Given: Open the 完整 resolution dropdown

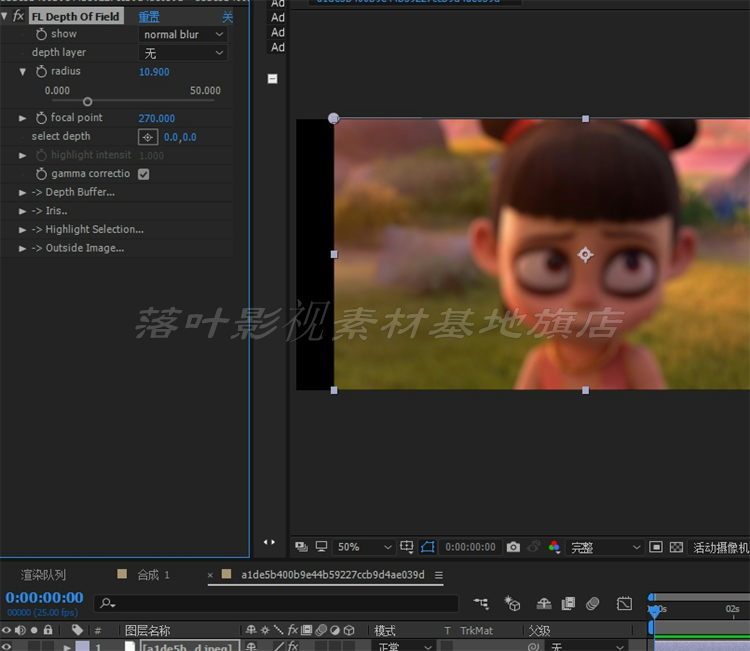Looking at the screenshot, I should [x=605, y=547].
